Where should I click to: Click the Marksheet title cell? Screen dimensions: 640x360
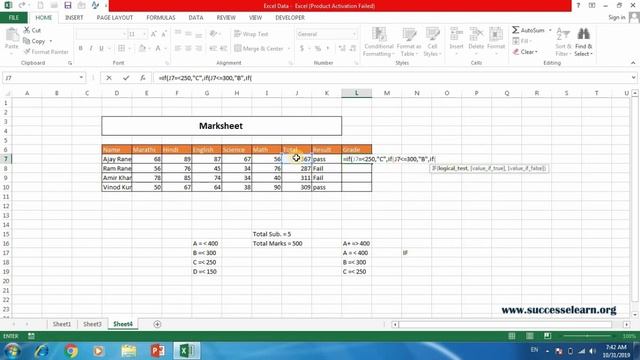[221, 126]
